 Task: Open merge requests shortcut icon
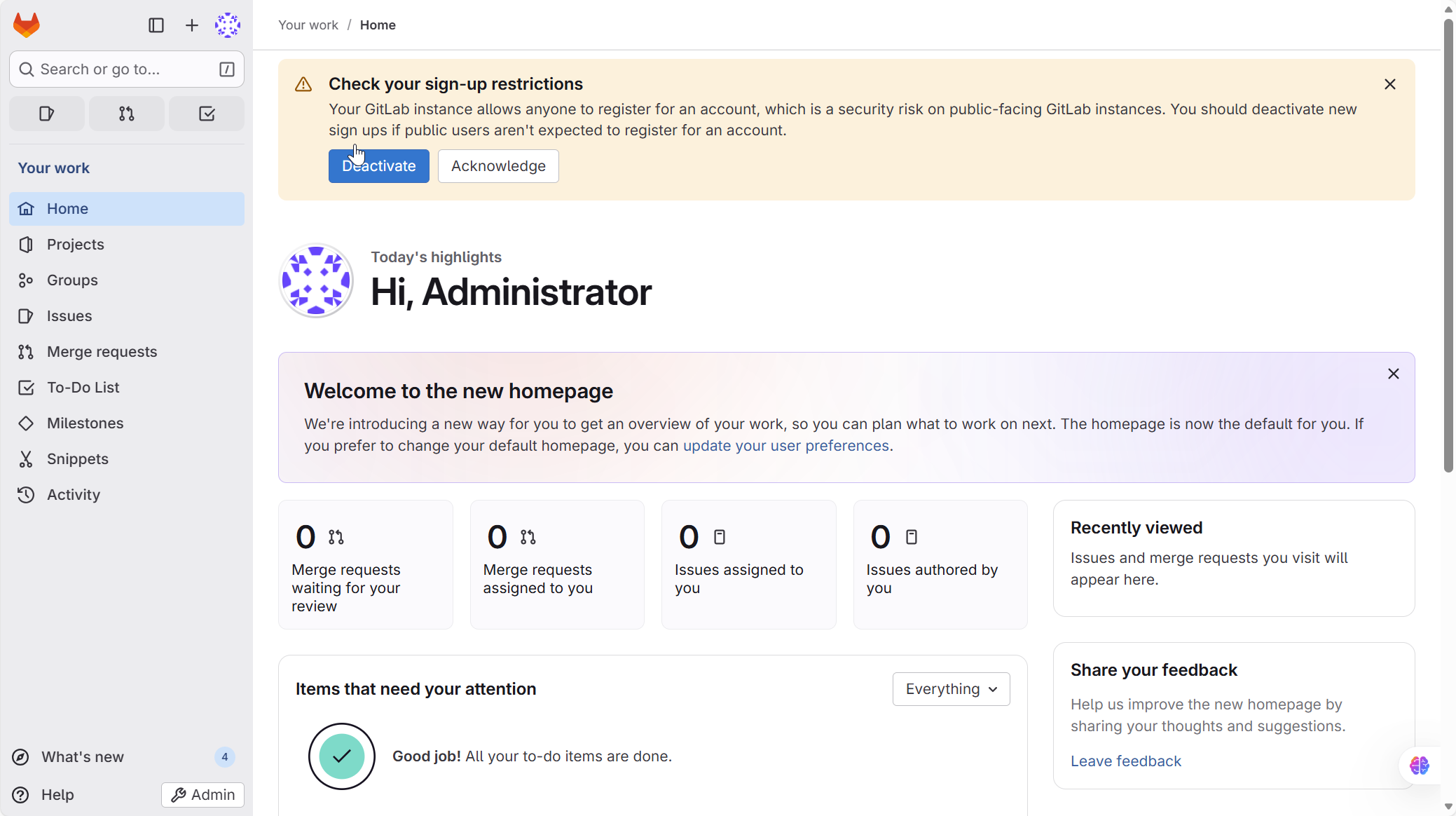pos(127,114)
